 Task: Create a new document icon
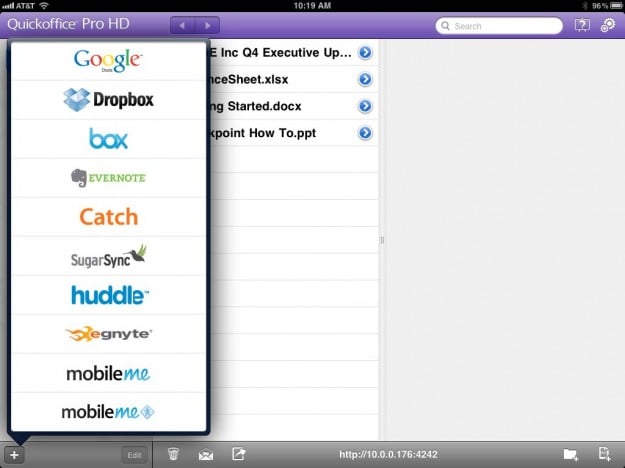pyautogui.click(x=605, y=454)
